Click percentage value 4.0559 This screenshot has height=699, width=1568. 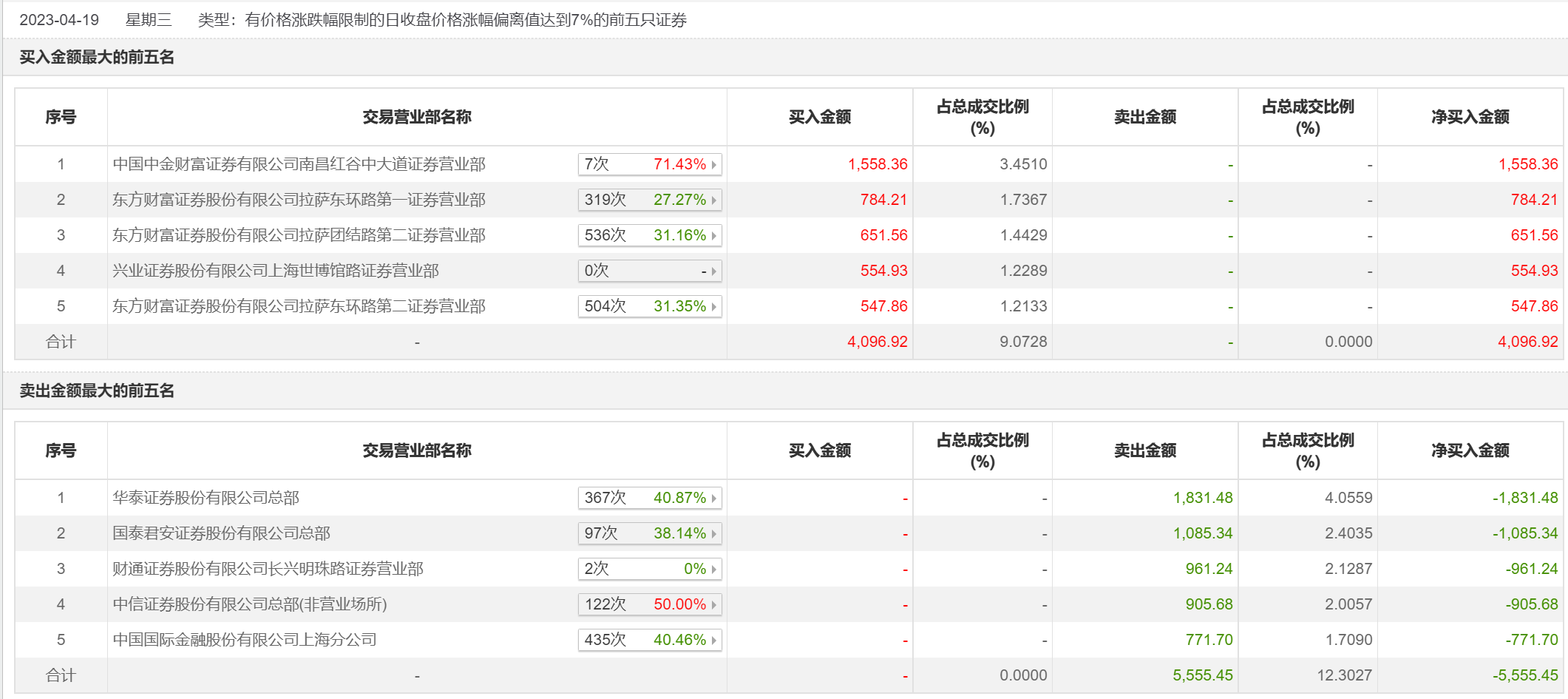(x=1348, y=498)
